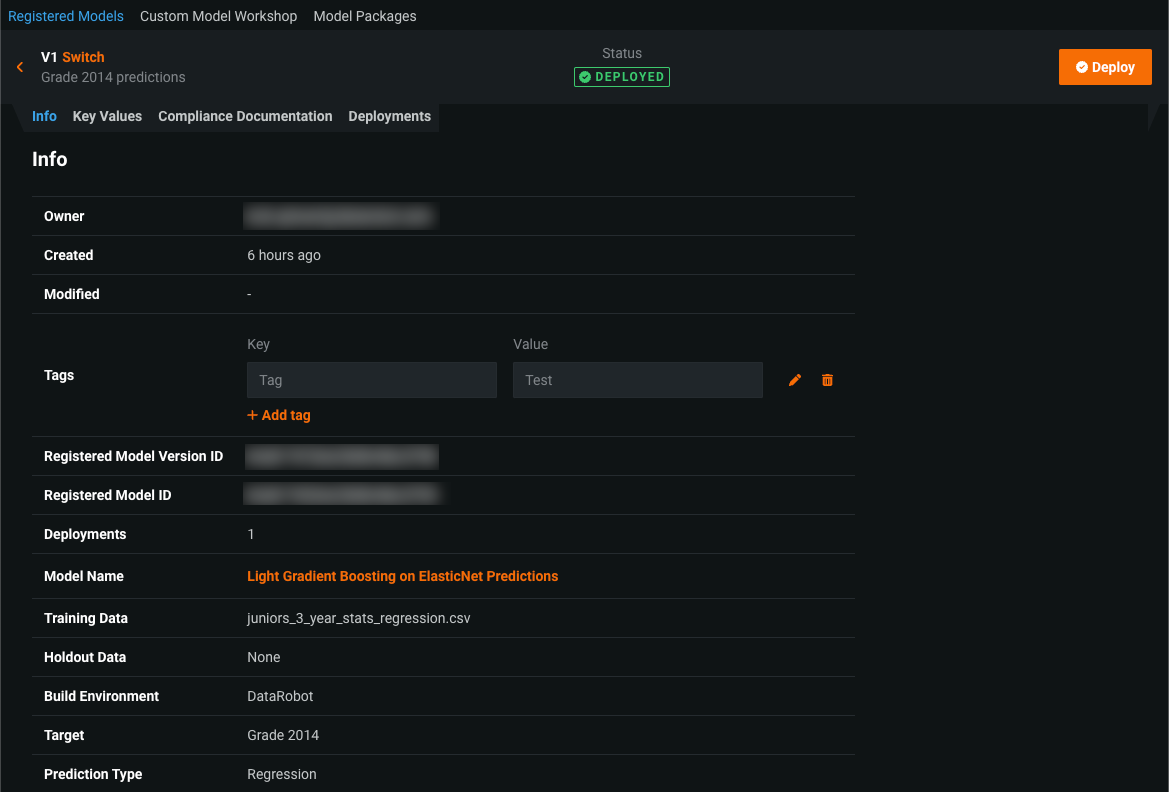This screenshot has width=1169, height=792.
Task: Switch to the Model Packages tab
Action: (x=365, y=16)
